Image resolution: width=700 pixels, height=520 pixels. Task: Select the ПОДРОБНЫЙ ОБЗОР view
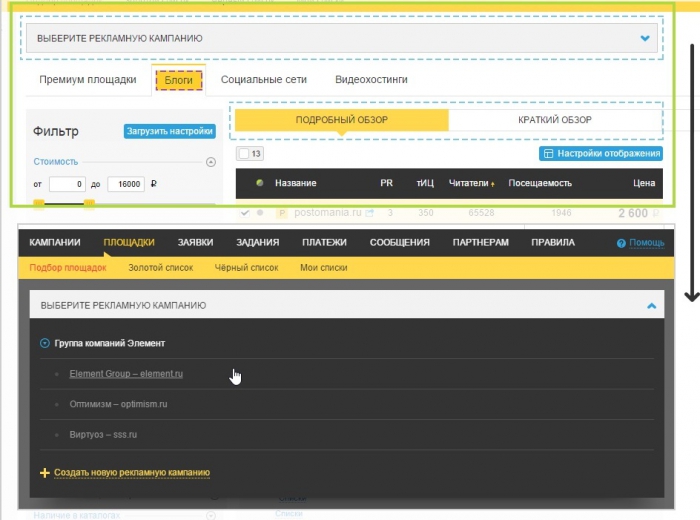click(x=342, y=120)
